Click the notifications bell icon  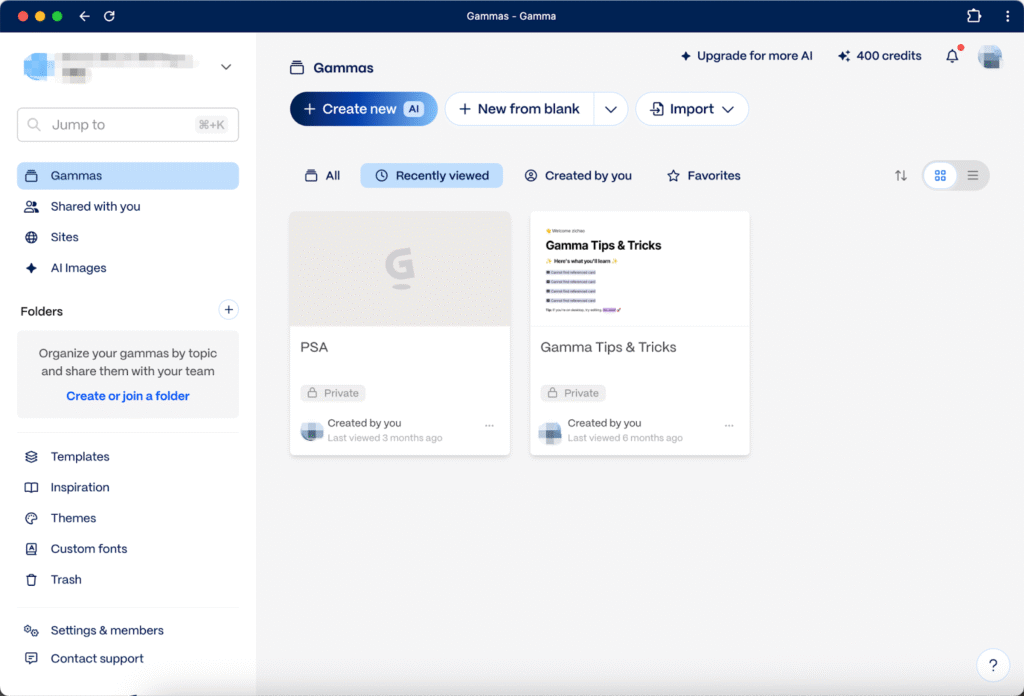[952, 56]
